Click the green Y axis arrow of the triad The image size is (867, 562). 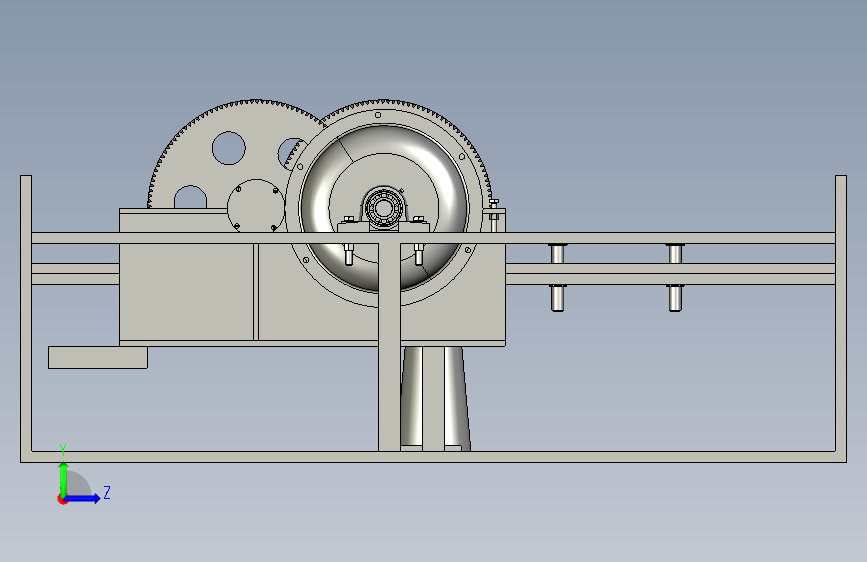coord(64,478)
